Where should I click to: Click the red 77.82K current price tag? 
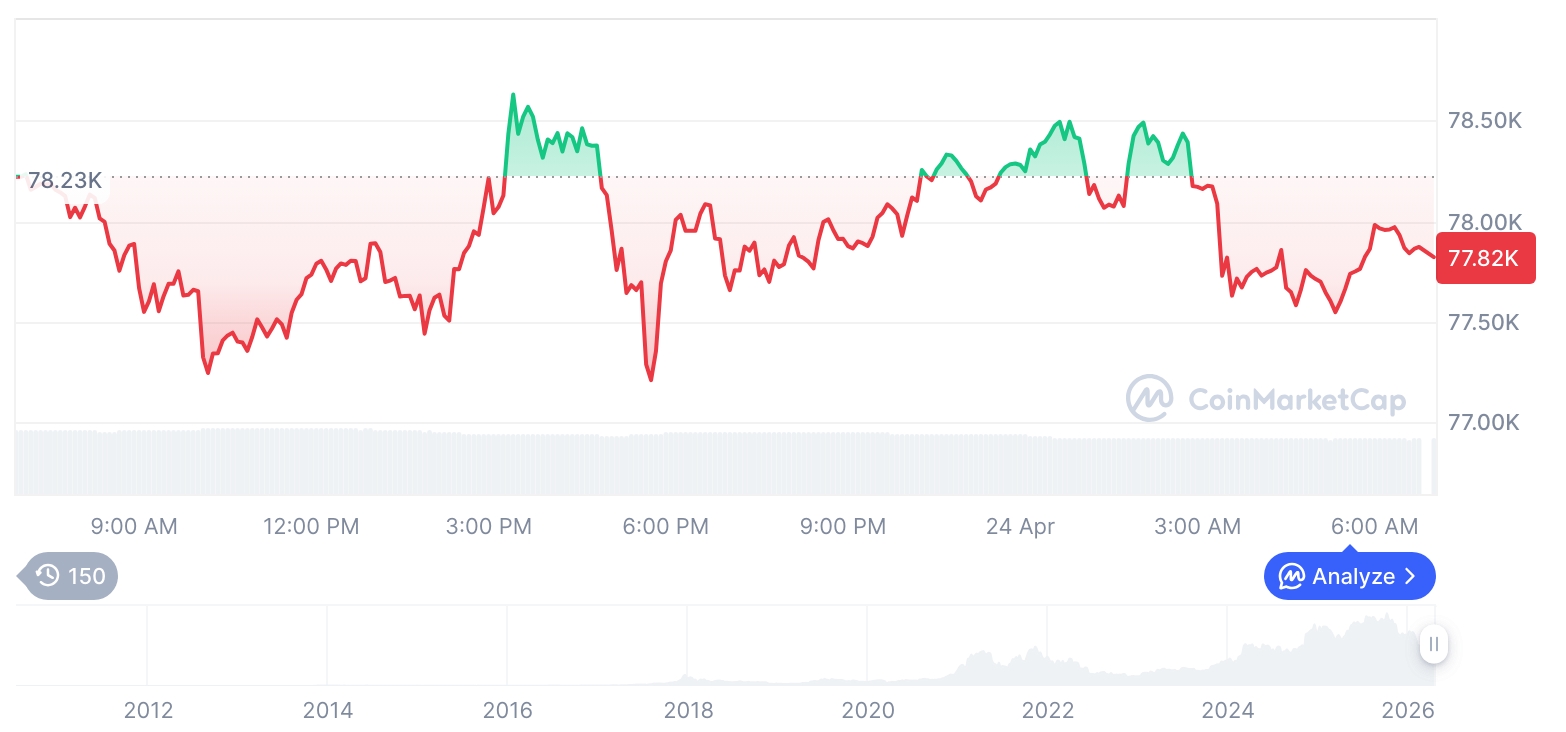tap(1484, 258)
